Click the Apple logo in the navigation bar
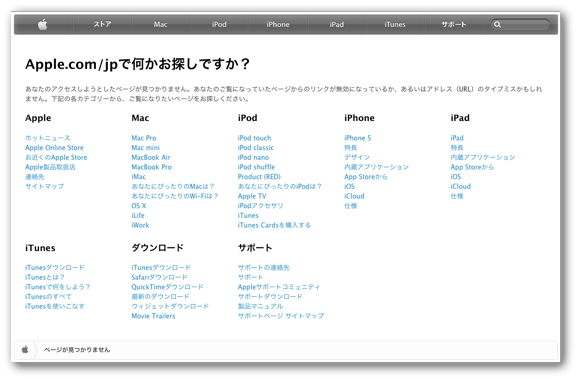 click(43, 24)
